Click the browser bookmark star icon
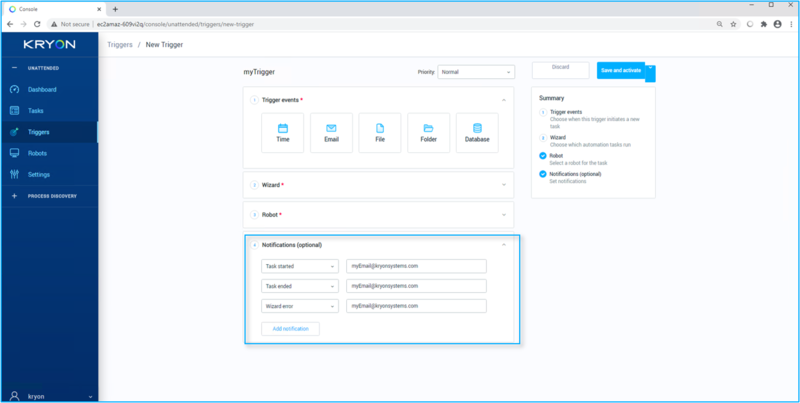Image resolution: width=800 pixels, height=403 pixels. [x=733, y=23]
